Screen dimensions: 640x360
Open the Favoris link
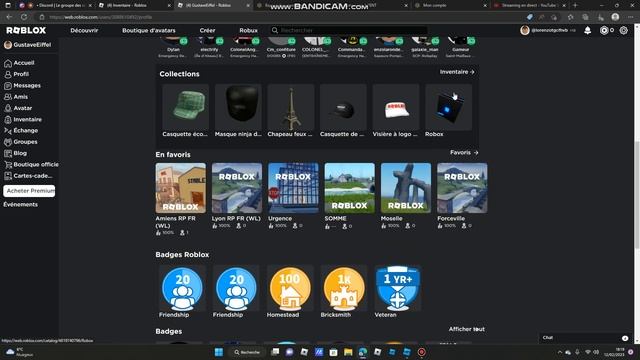[x=464, y=153]
